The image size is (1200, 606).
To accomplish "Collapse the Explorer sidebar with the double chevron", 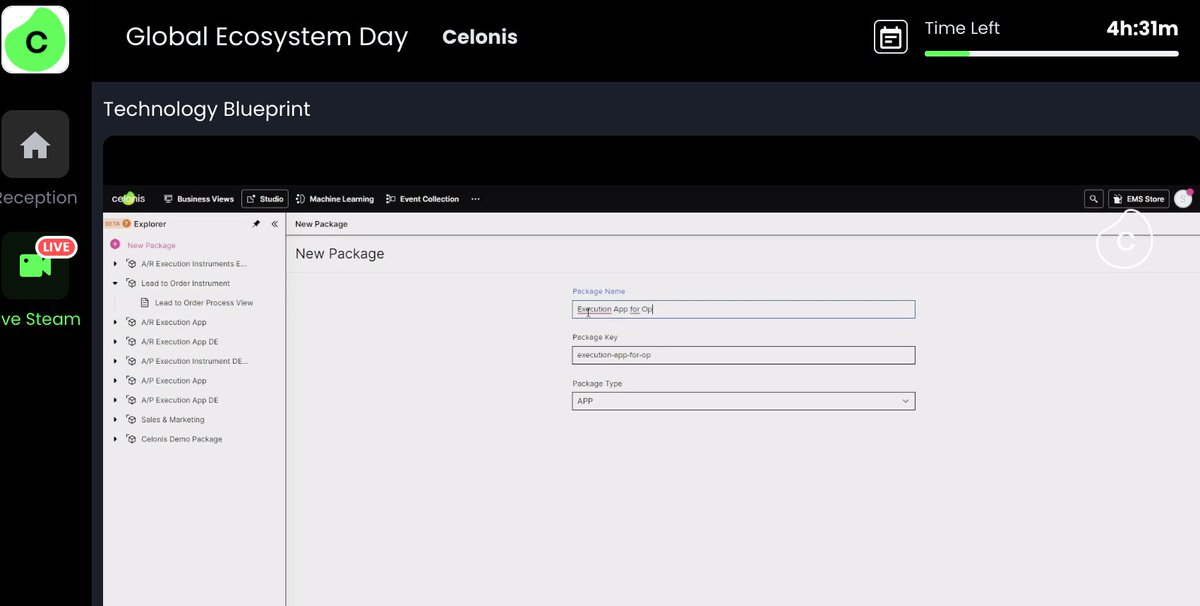I will point(273,223).
